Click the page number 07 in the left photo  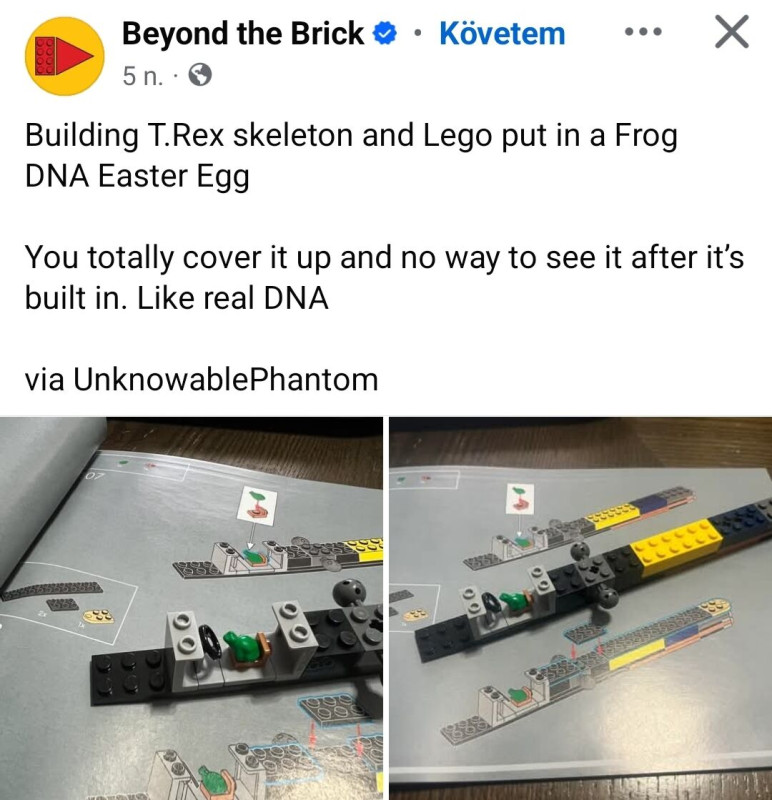coord(95,477)
